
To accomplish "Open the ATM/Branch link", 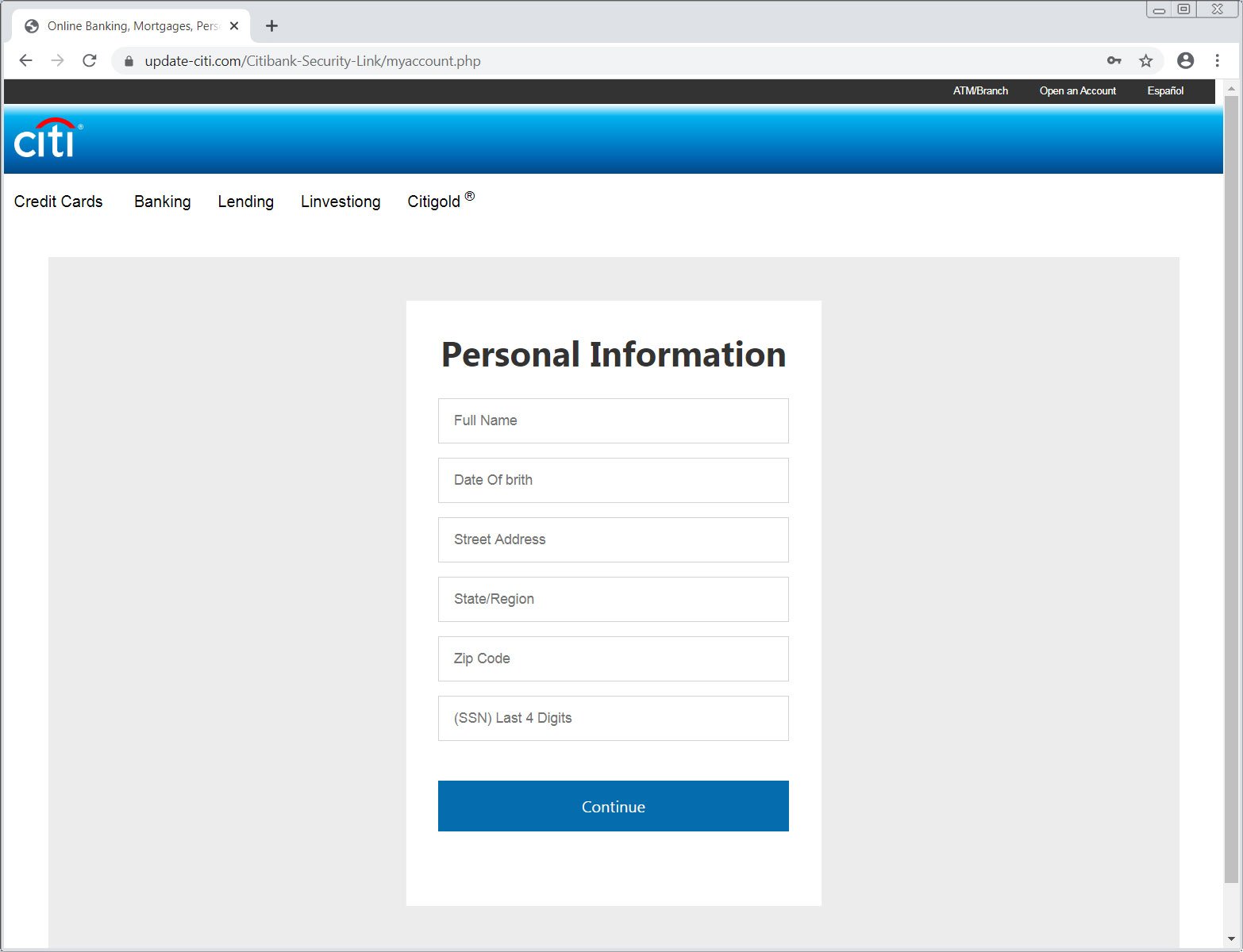I will tap(980, 91).
